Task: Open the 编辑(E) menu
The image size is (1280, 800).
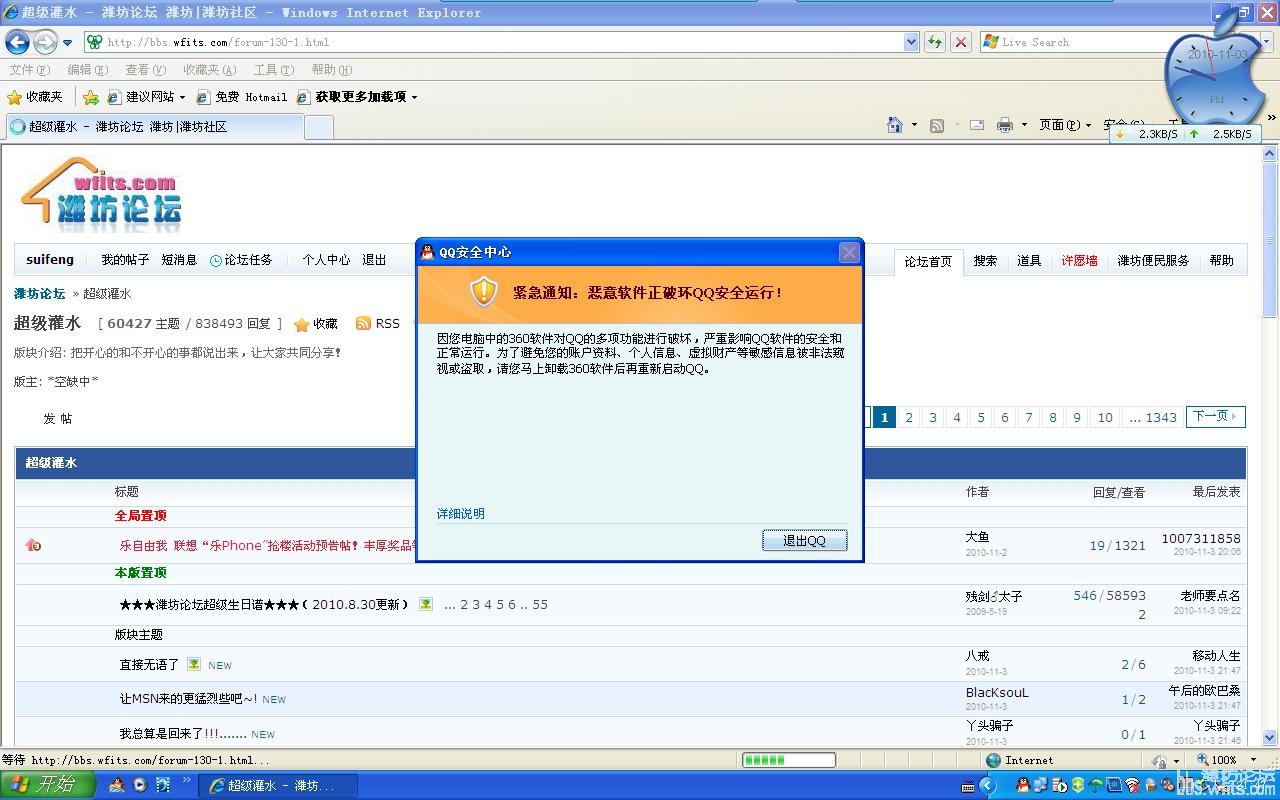Action: coord(87,70)
